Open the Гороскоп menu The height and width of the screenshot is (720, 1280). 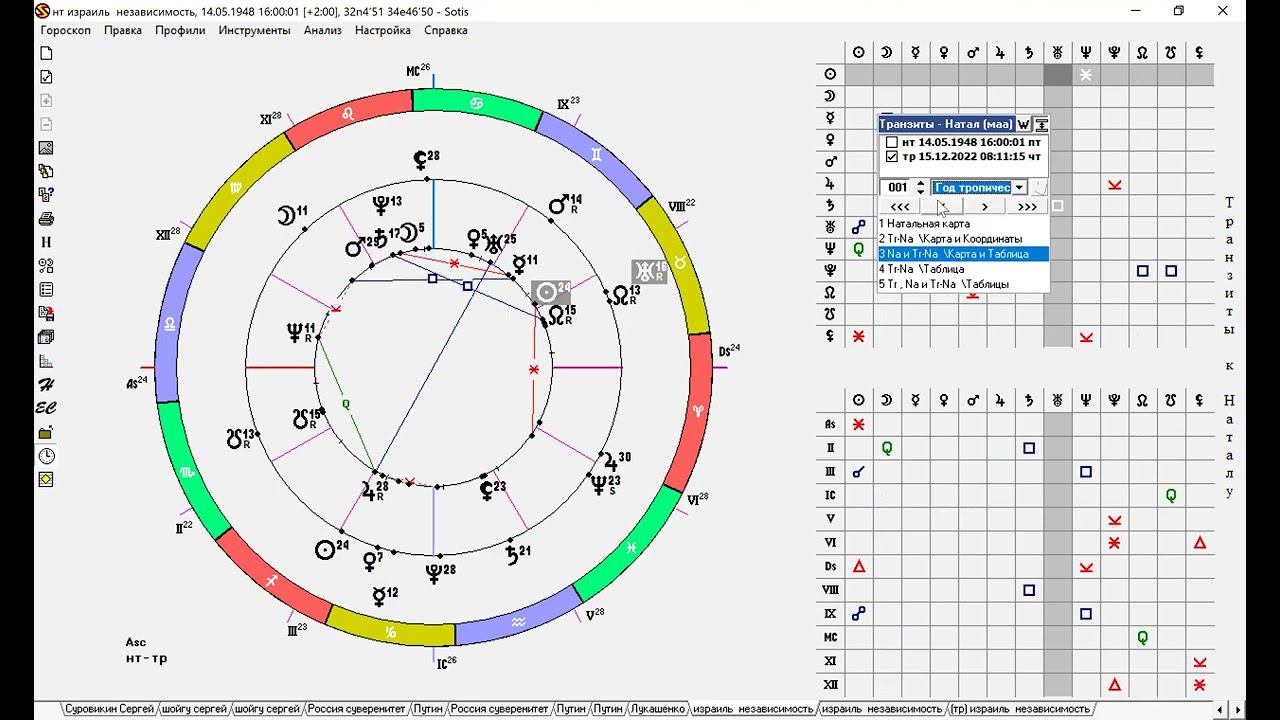[x=65, y=30]
